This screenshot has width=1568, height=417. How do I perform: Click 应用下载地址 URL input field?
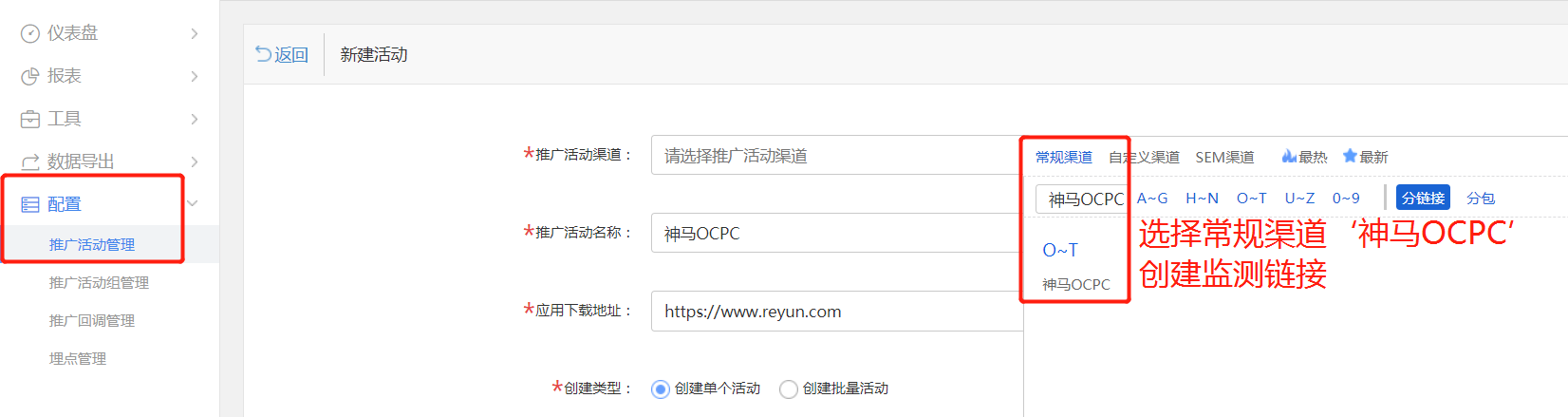click(837, 311)
